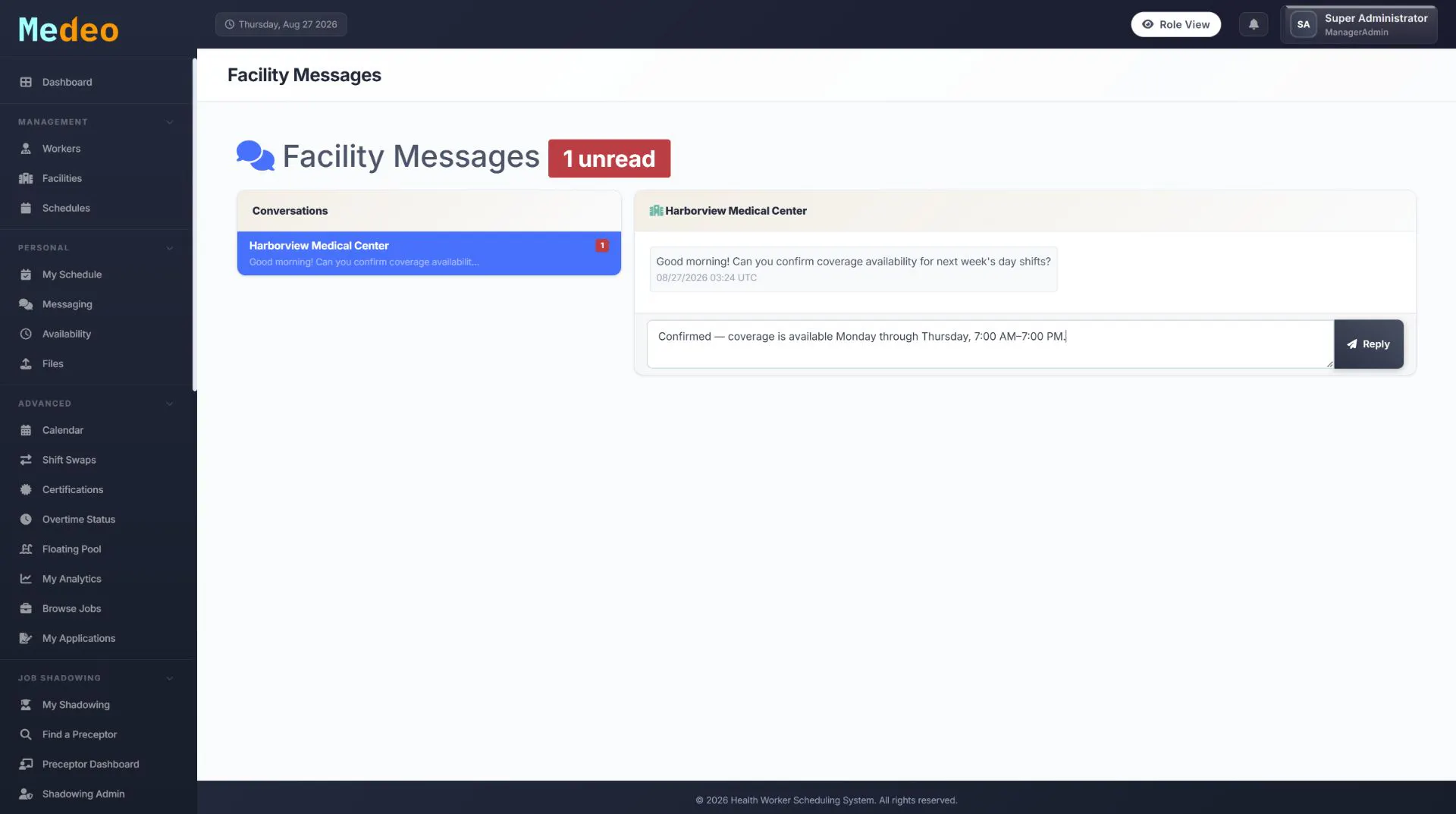Click the 1 unread red badge
The width and height of the screenshot is (1456, 814).
[x=609, y=159]
